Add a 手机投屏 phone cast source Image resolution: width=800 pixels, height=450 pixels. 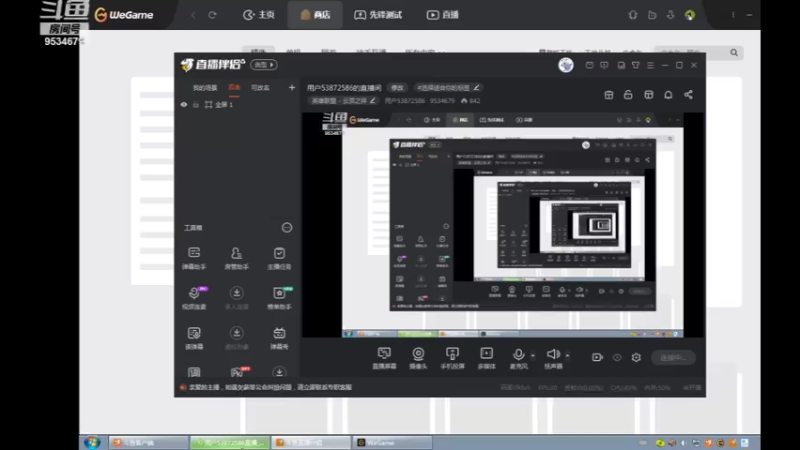click(x=452, y=358)
